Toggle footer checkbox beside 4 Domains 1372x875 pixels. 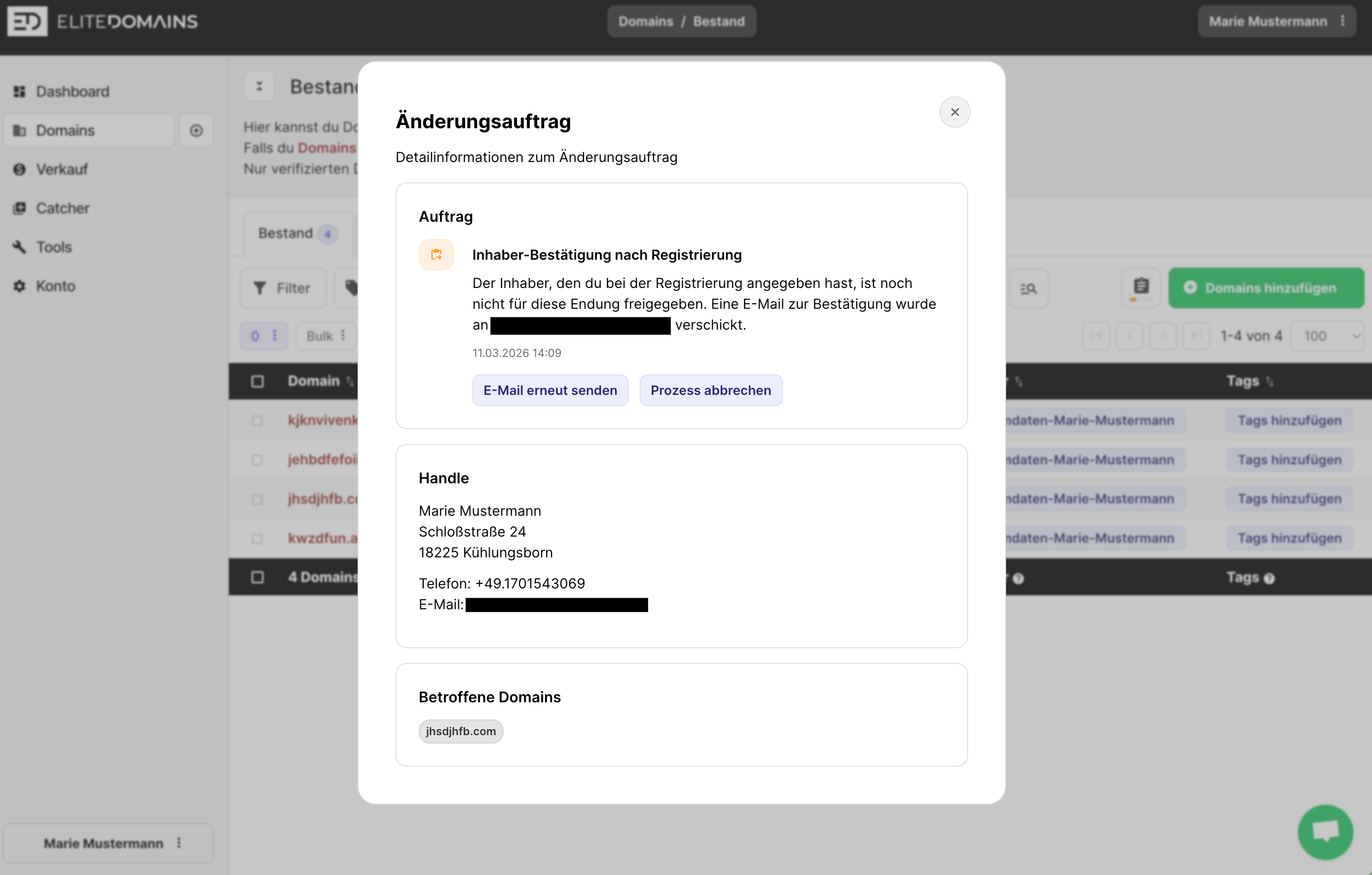coord(258,577)
